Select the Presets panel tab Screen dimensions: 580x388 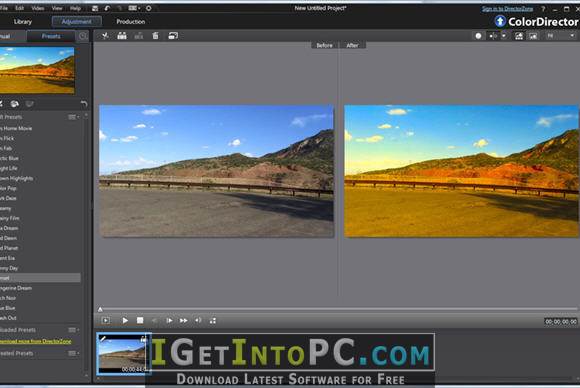click(51, 36)
